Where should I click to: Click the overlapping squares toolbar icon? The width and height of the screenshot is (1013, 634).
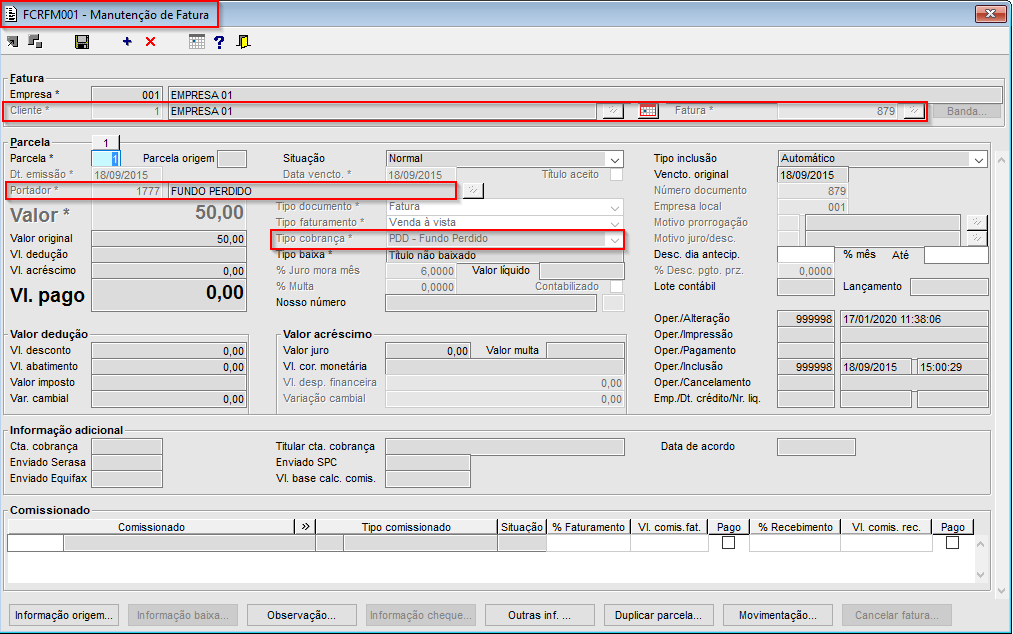click(36, 41)
